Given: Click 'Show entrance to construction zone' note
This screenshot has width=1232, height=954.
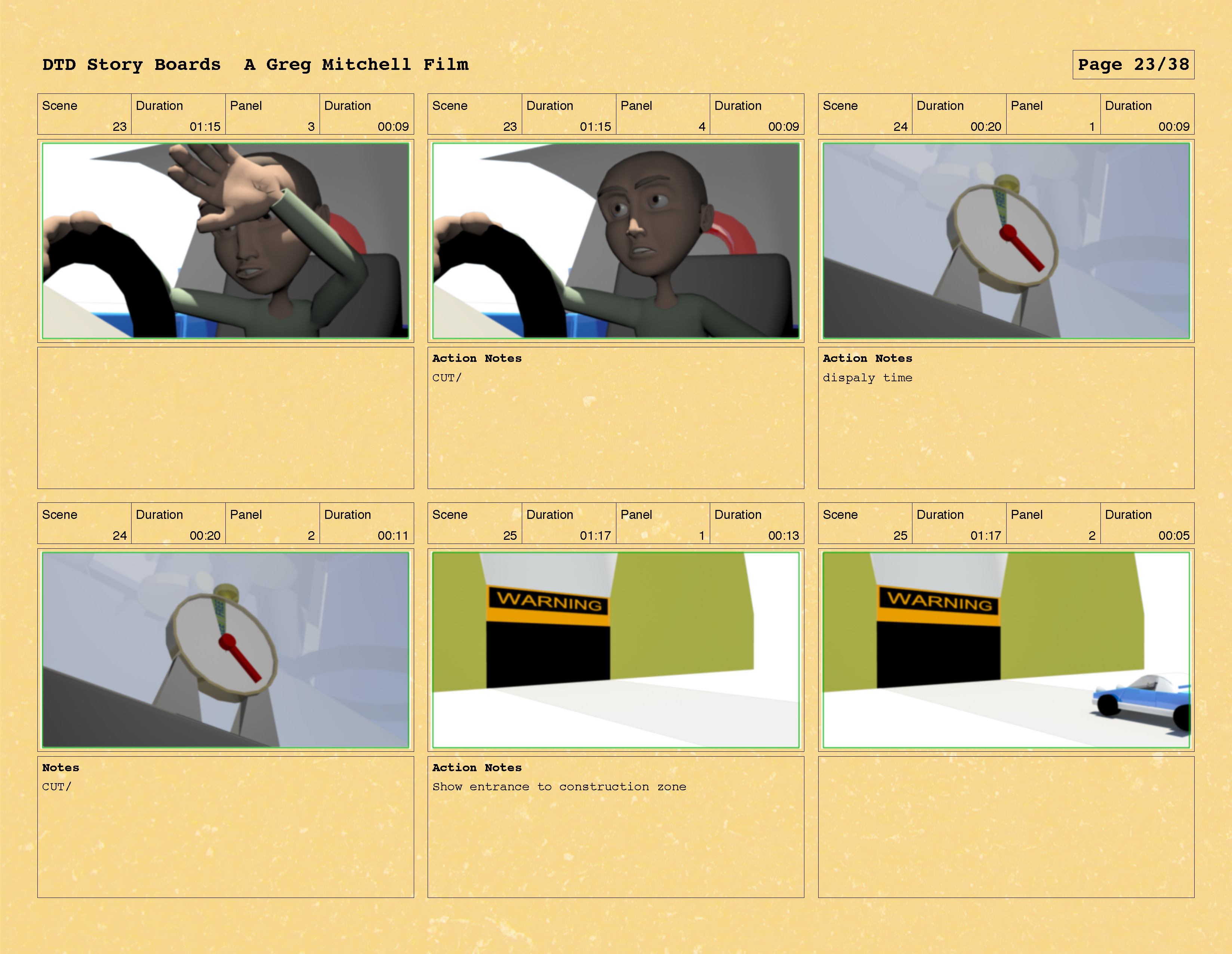Looking at the screenshot, I should click(x=559, y=787).
